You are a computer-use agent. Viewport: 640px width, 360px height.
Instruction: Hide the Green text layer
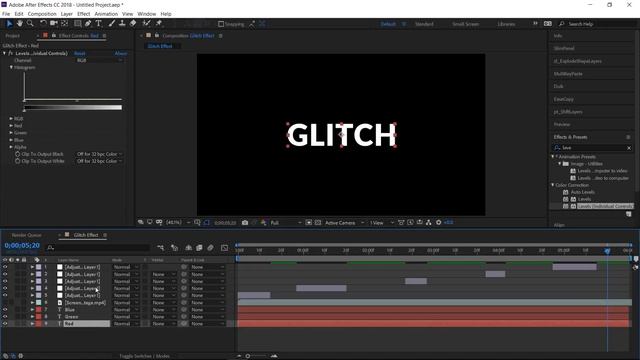click(5, 317)
